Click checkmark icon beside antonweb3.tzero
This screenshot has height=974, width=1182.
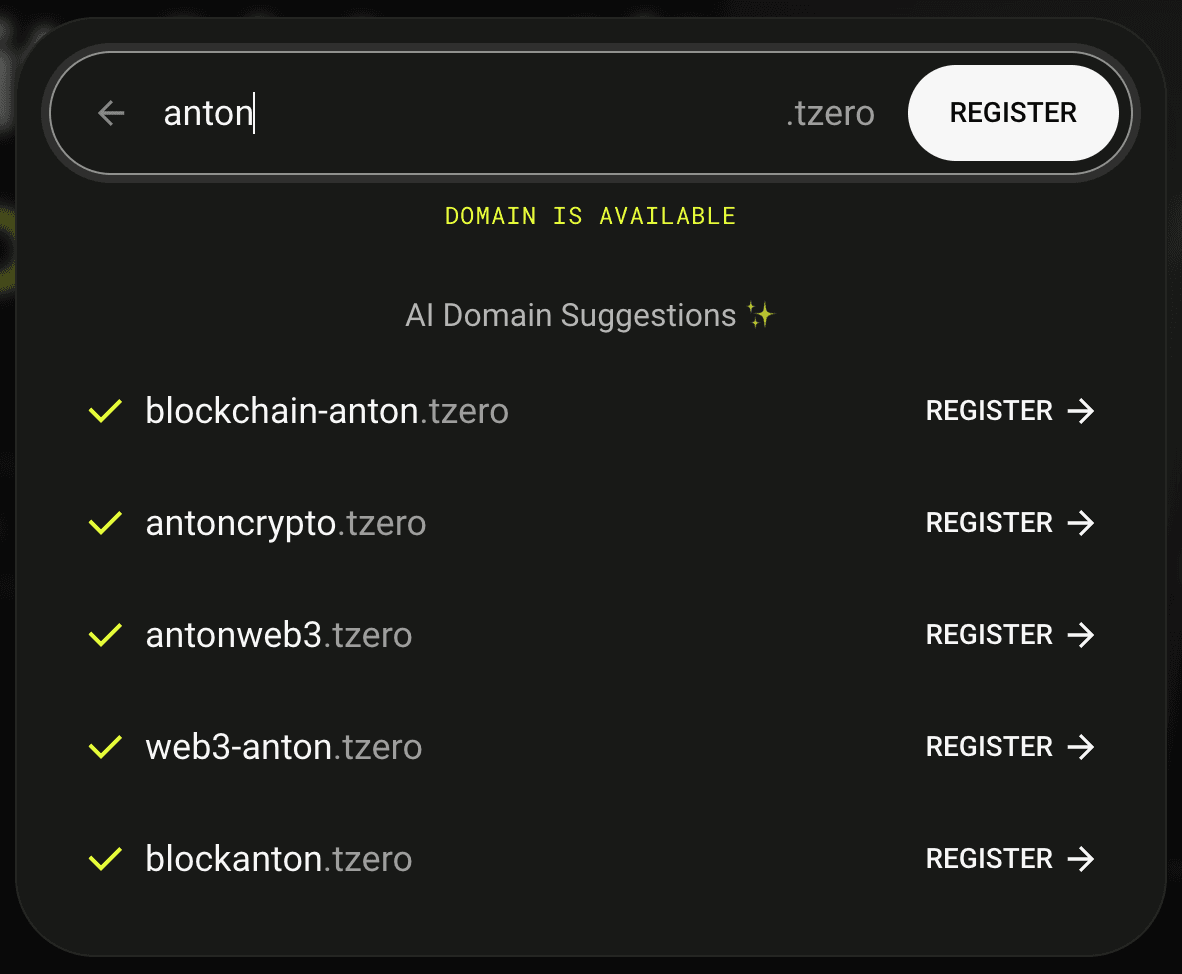click(x=106, y=635)
